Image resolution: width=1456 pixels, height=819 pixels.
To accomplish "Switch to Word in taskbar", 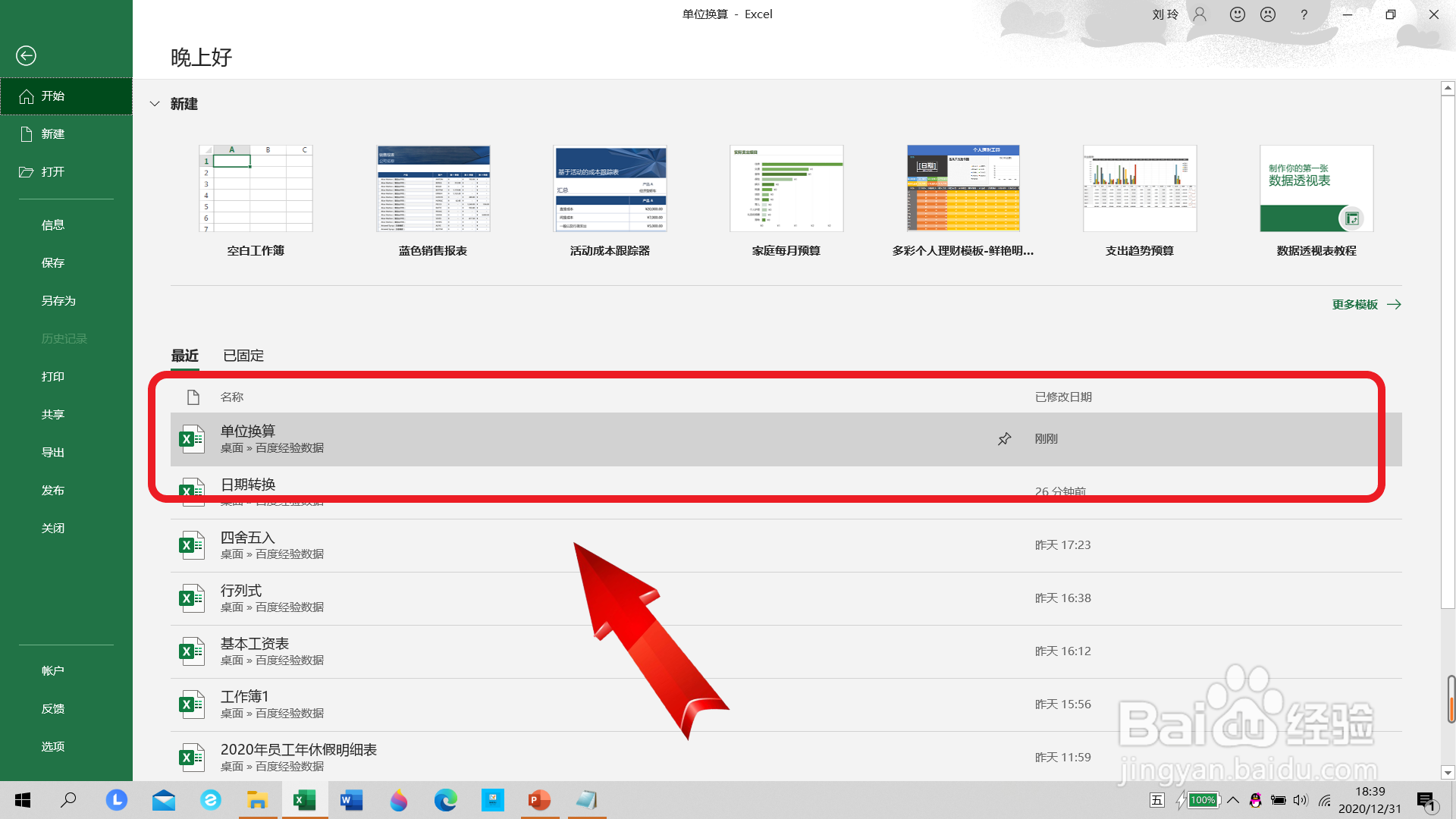I will [x=351, y=800].
